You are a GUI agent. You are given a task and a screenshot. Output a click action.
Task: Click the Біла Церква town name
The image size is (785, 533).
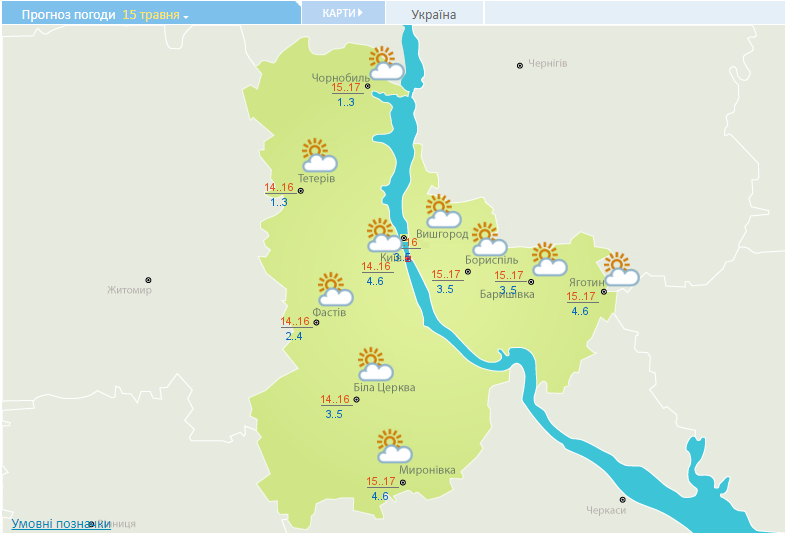[384, 388]
